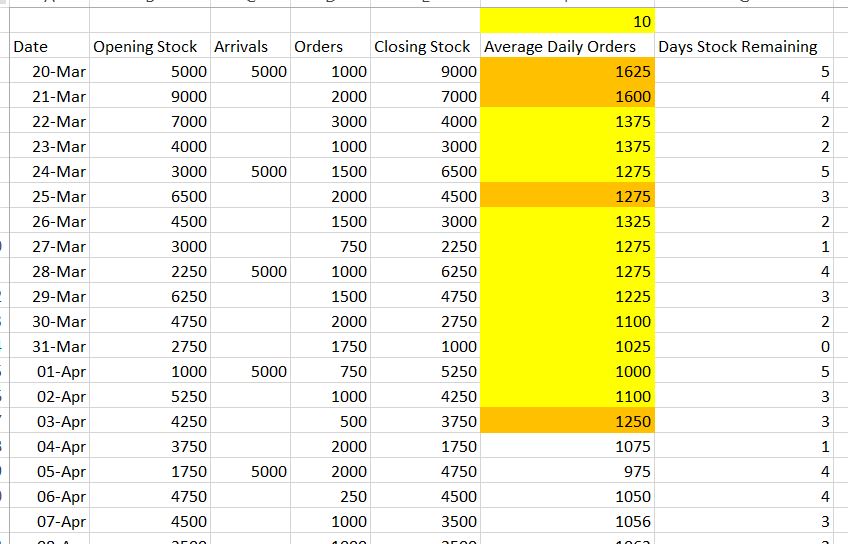This screenshot has height=544, width=848.
Task: Select the Opening Stock header cell
Action: tap(150, 47)
